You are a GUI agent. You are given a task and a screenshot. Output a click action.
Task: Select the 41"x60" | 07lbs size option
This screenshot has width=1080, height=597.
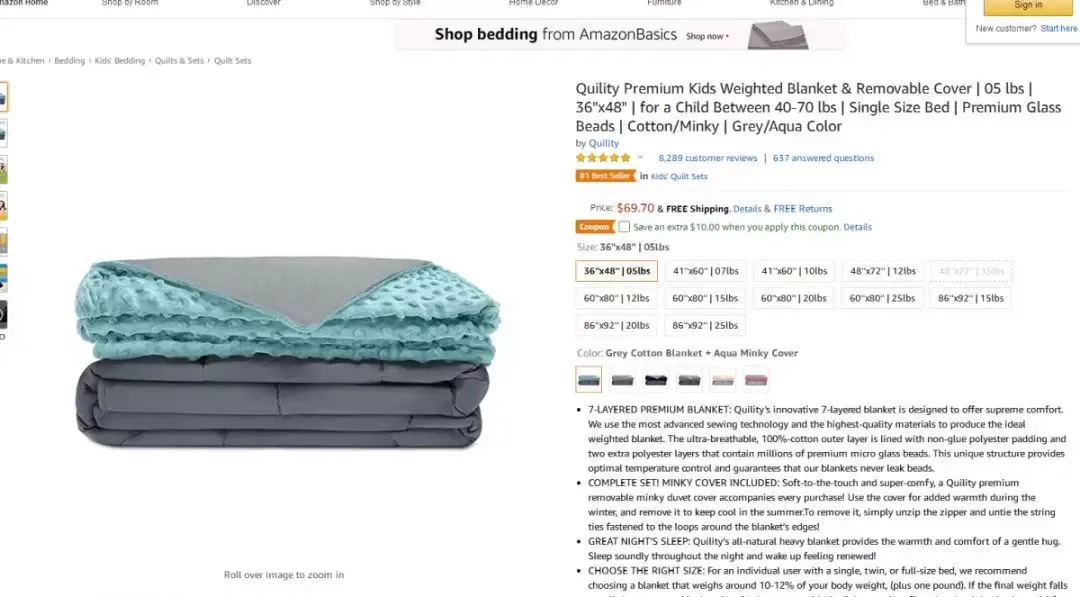(705, 271)
